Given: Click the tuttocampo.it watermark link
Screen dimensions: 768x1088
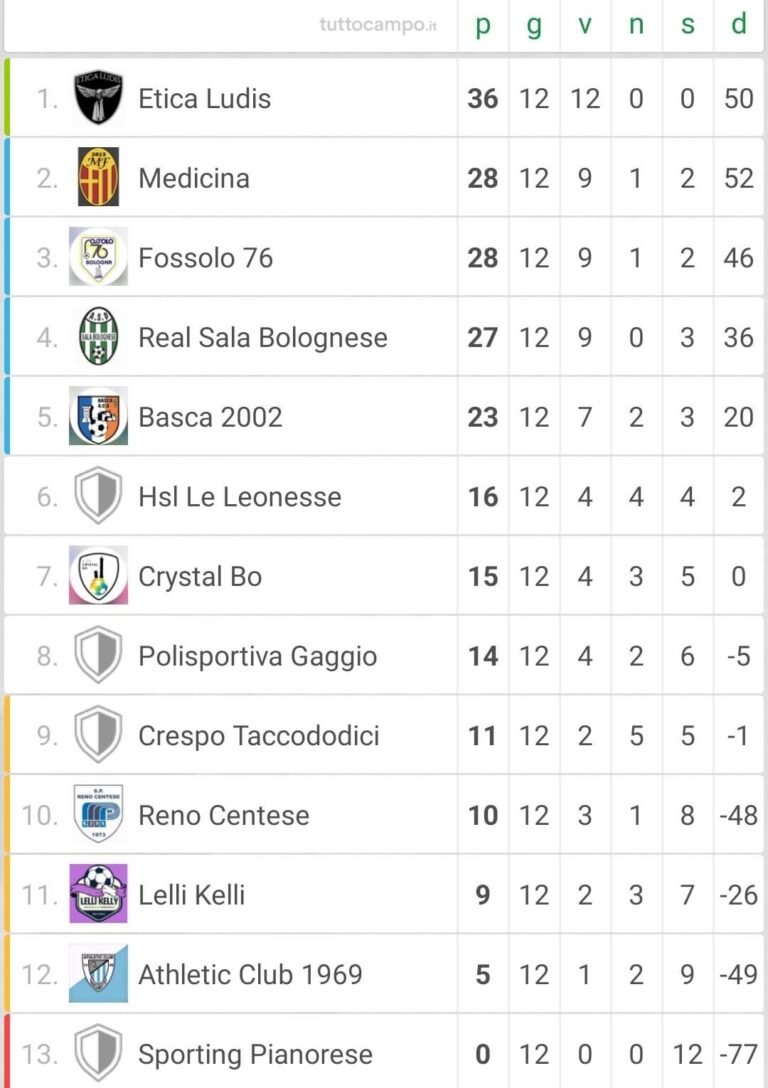Looking at the screenshot, I should click(378, 25).
